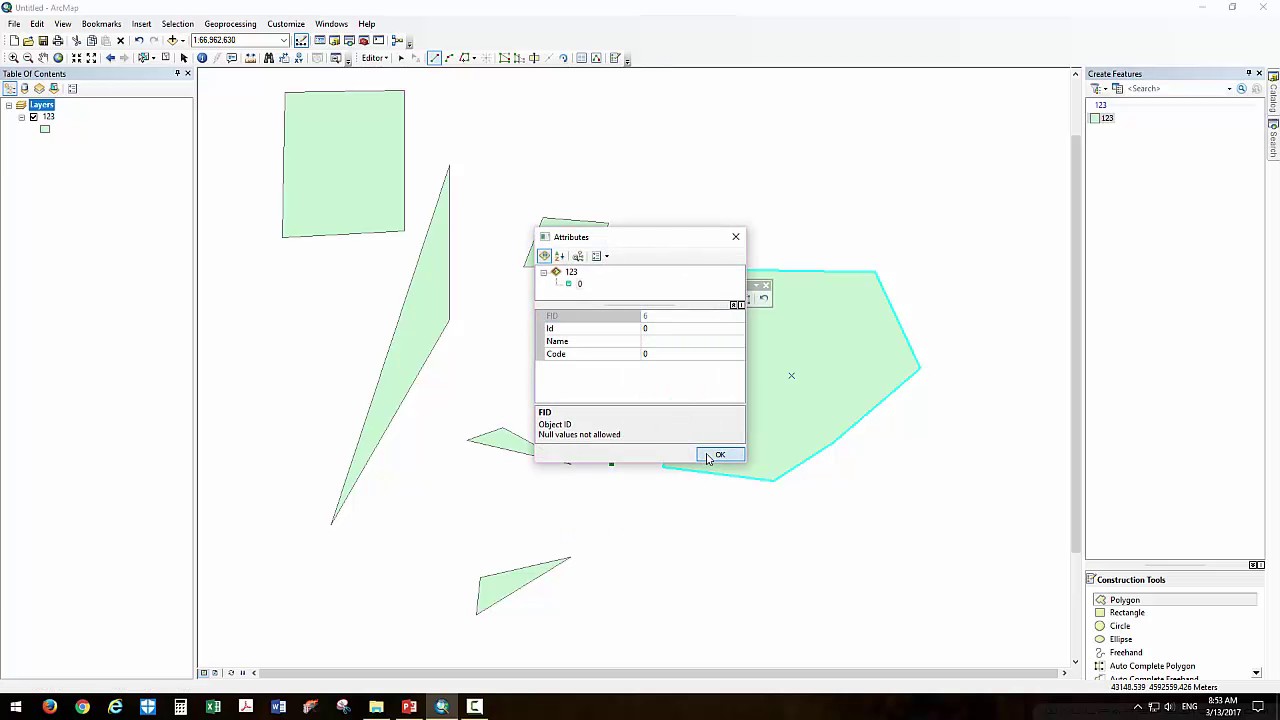The width and height of the screenshot is (1280, 720).
Task: Select the Select Elements black arrow tool
Action: click(x=184, y=58)
